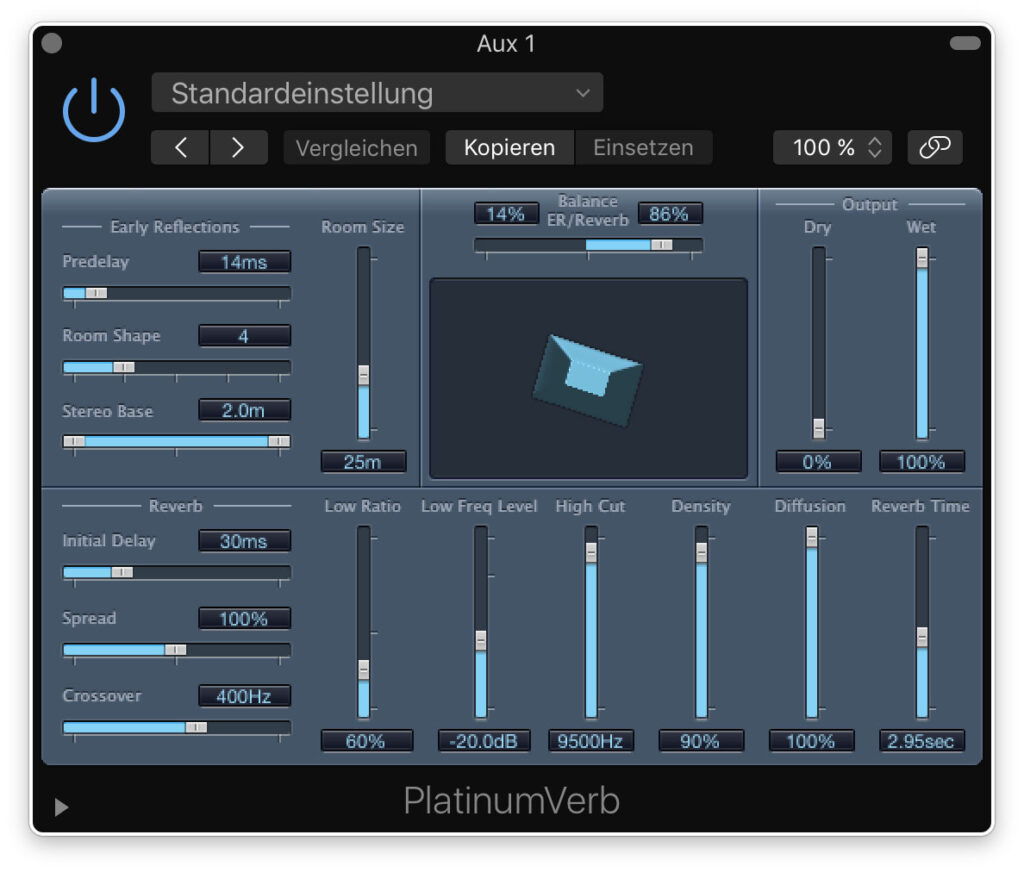Open the 100 % view size menu
The image size is (1024, 872).
pos(832,148)
